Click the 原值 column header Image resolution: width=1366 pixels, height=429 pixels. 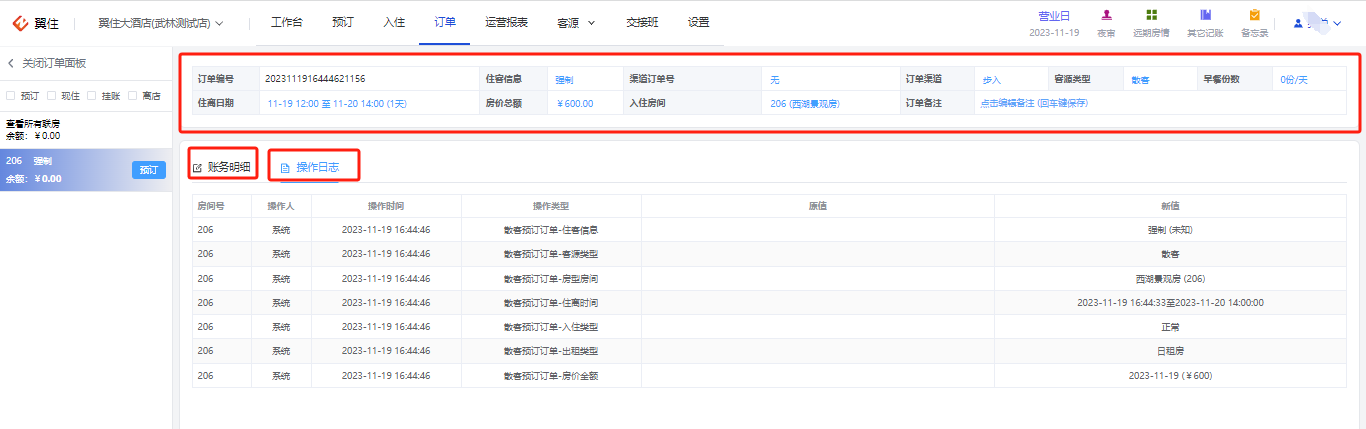click(x=818, y=206)
